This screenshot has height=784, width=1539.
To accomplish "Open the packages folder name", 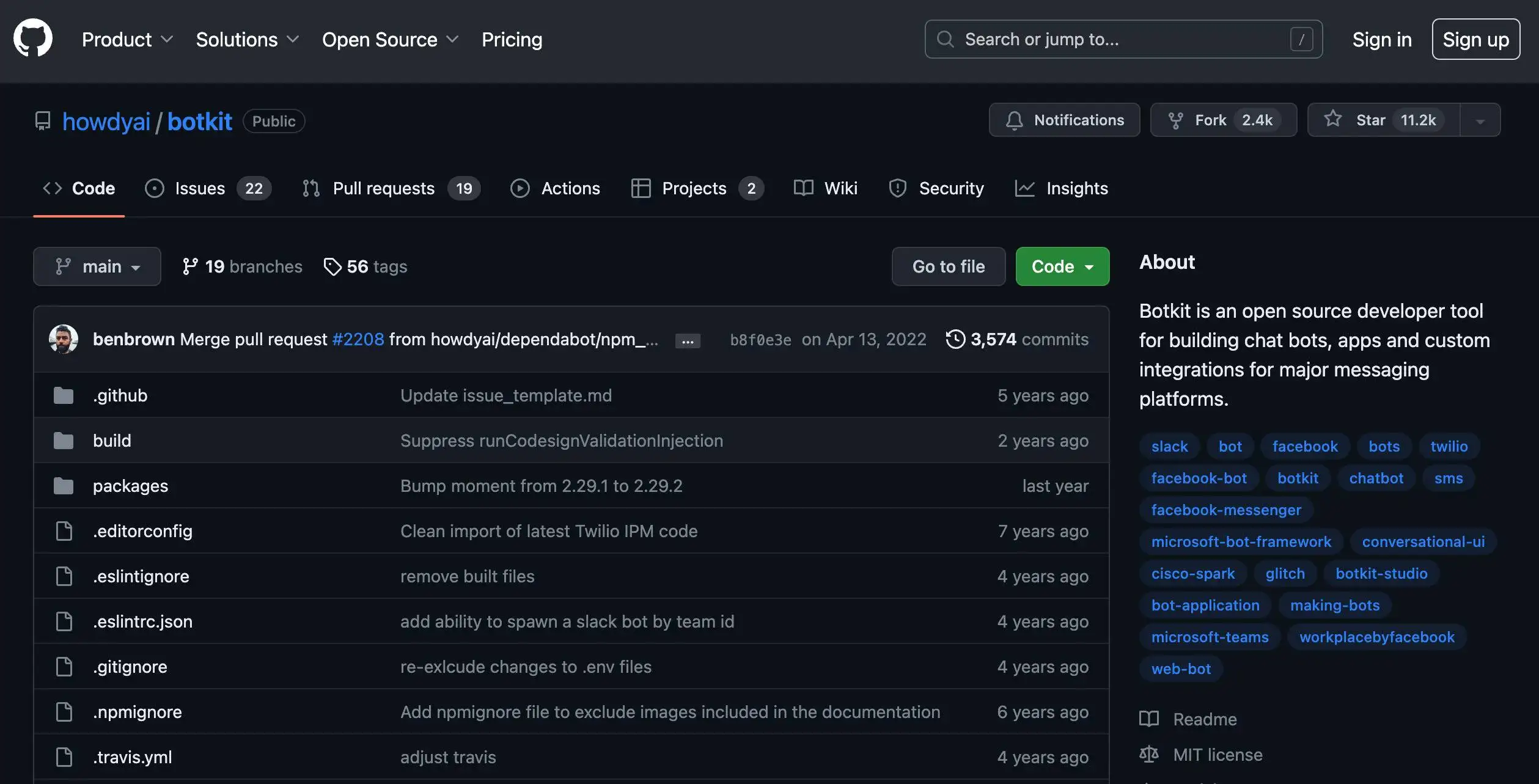I will [x=130, y=486].
